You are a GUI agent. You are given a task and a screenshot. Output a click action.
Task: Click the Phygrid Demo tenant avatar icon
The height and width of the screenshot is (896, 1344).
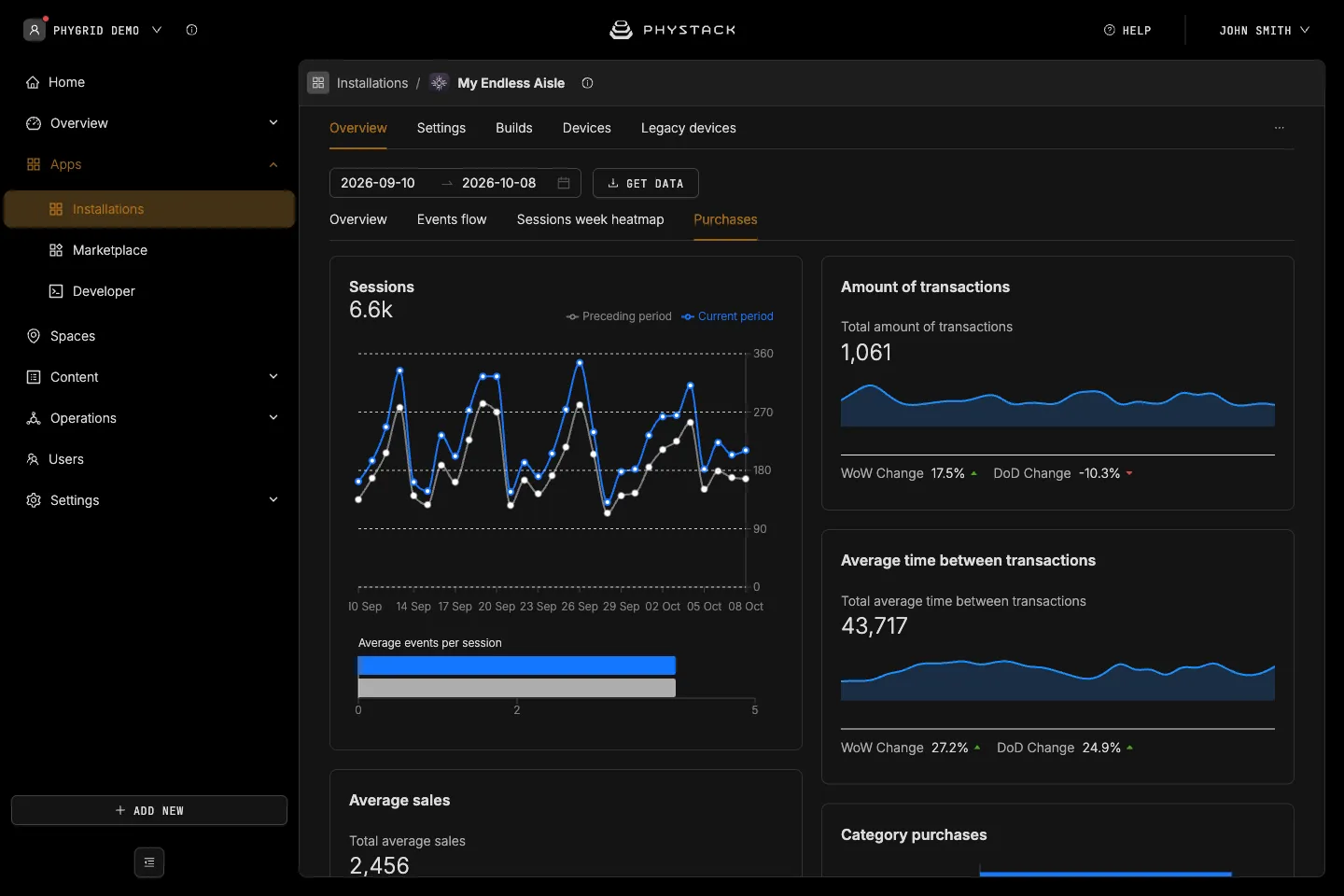pyautogui.click(x=35, y=30)
